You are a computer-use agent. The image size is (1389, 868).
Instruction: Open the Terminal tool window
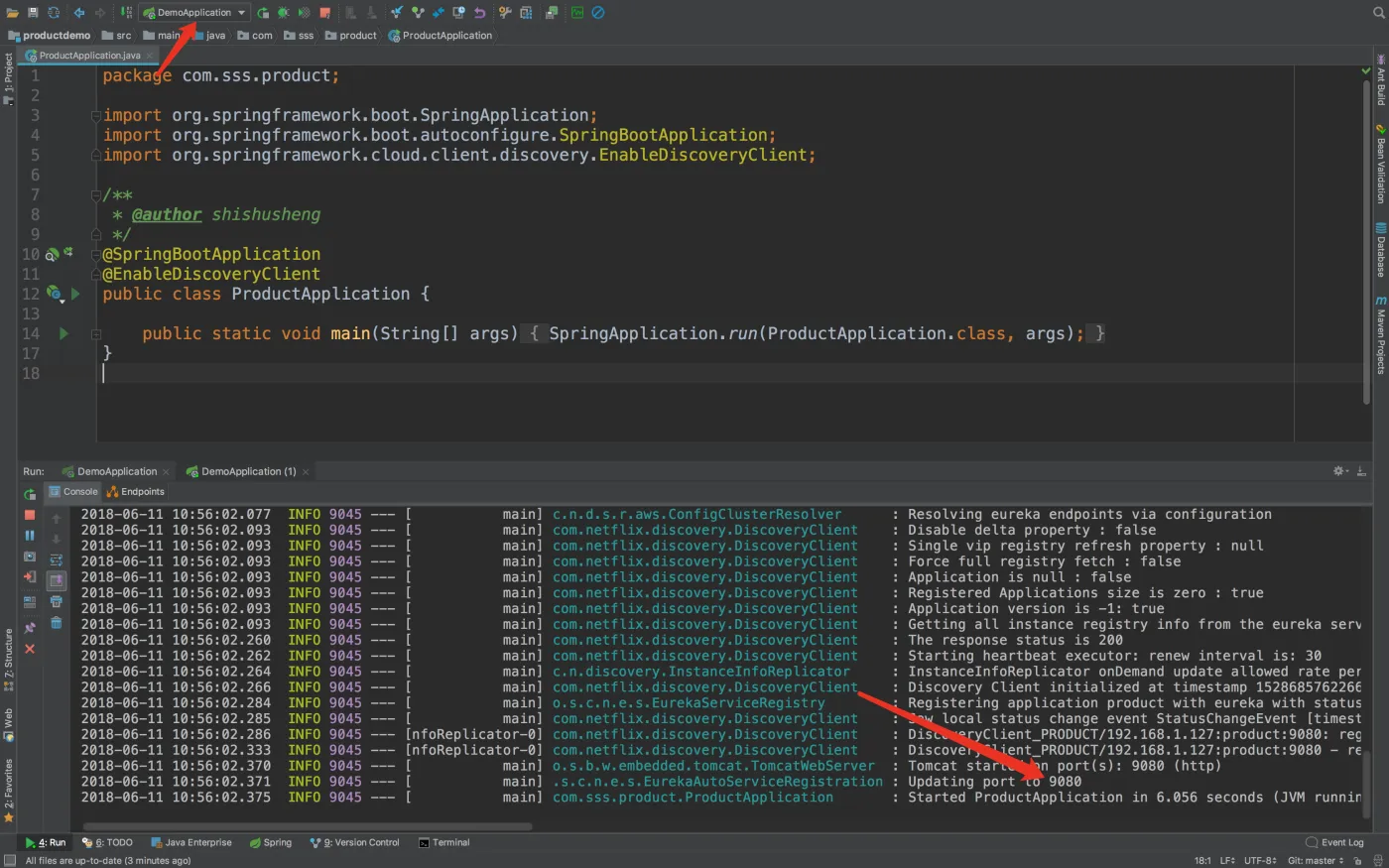click(443, 843)
